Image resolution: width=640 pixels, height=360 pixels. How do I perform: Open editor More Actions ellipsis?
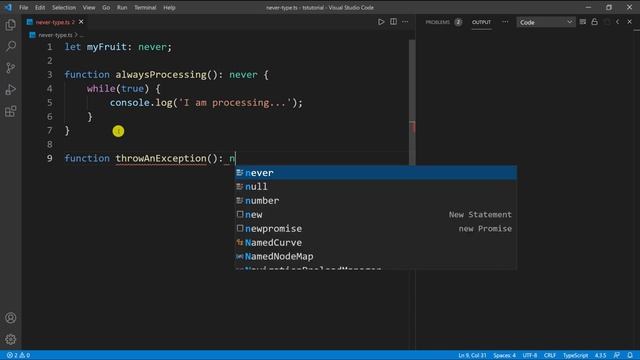pyautogui.click(x=405, y=22)
